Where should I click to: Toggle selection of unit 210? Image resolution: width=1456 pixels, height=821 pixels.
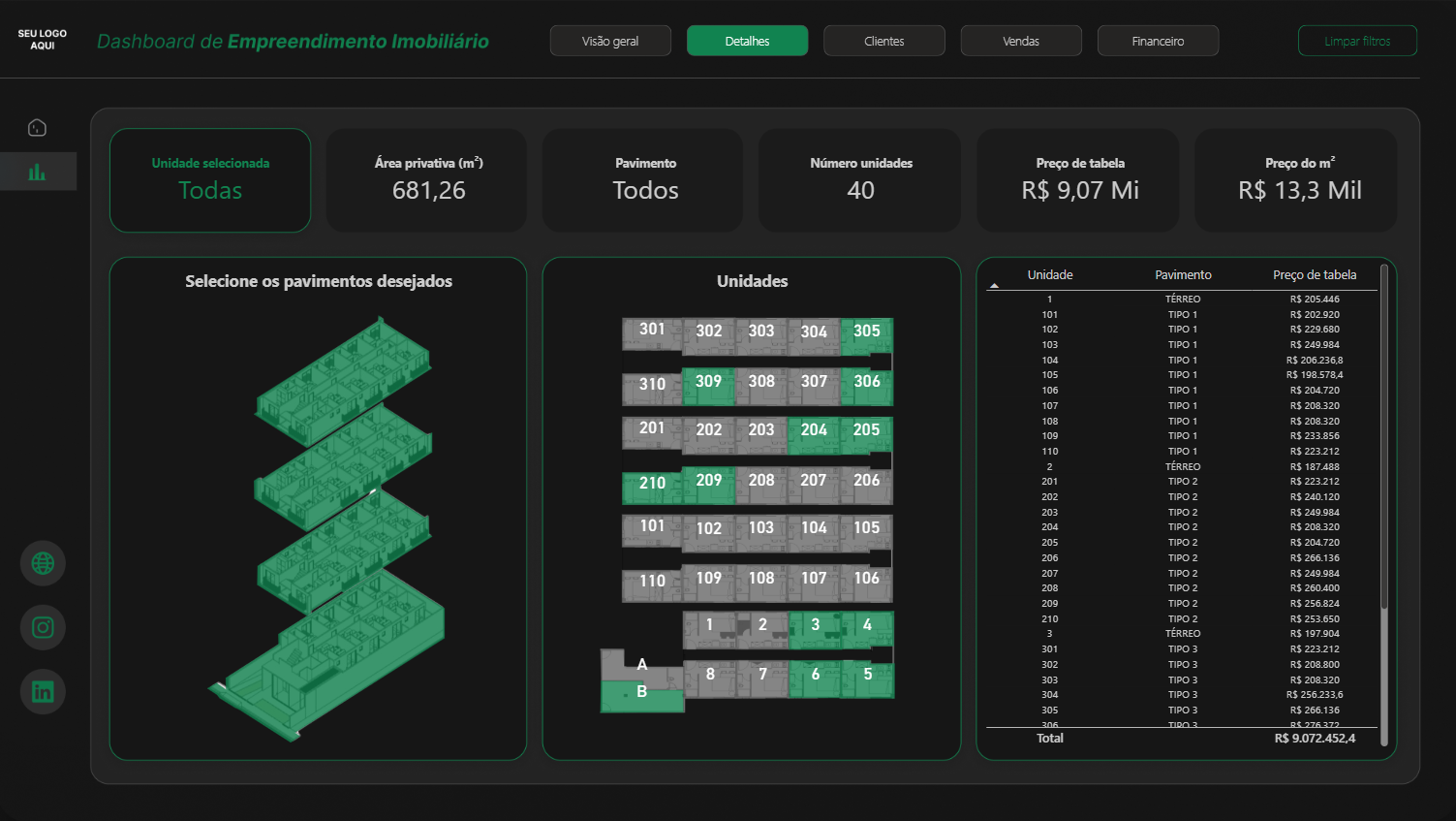click(652, 484)
